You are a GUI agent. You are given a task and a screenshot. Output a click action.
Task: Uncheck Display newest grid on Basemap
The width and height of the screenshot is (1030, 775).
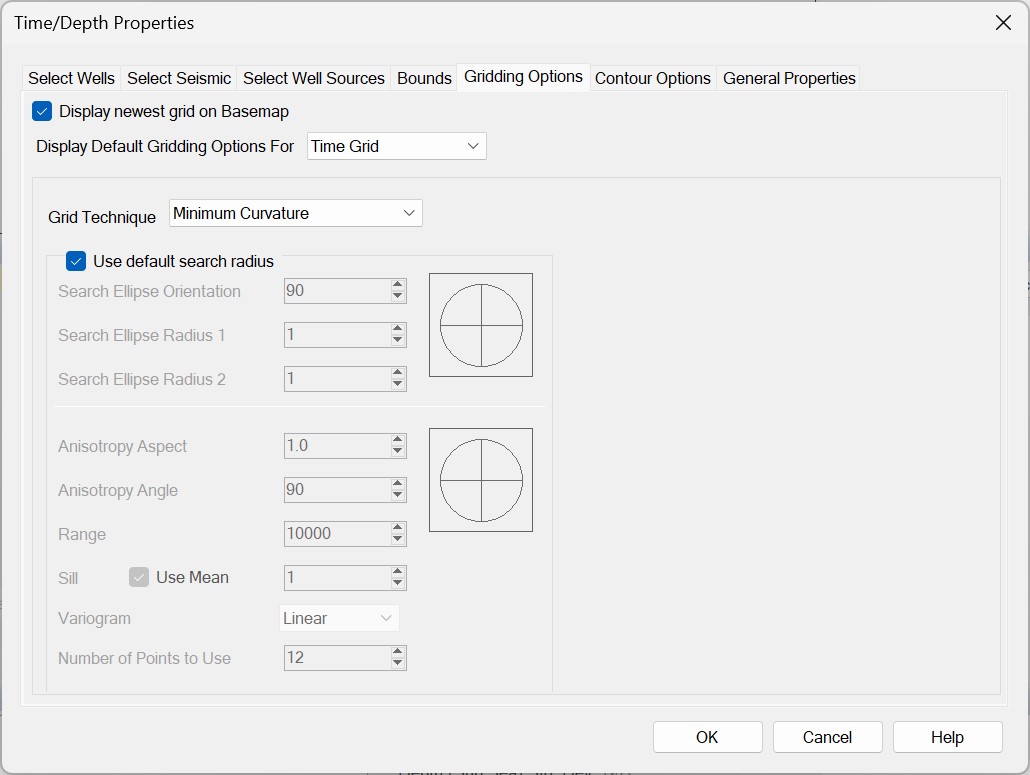(x=42, y=111)
